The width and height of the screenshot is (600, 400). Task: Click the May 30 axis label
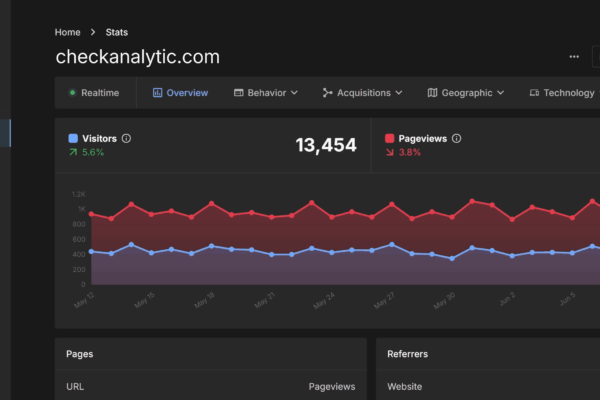[x=444, y=300]
